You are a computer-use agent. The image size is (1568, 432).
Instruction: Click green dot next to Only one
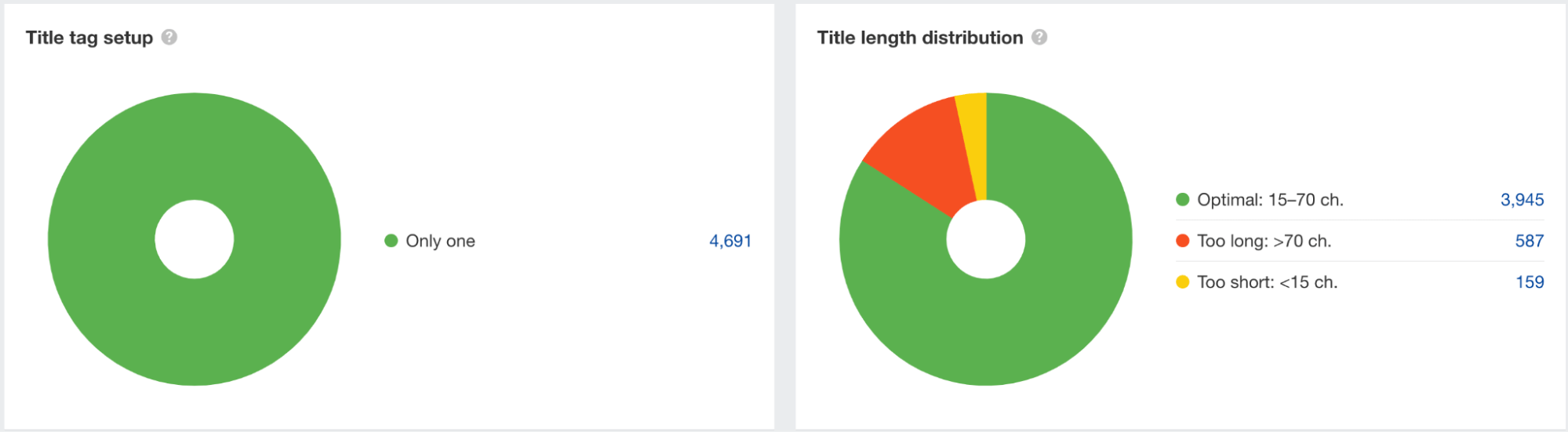tap(391, 241)
